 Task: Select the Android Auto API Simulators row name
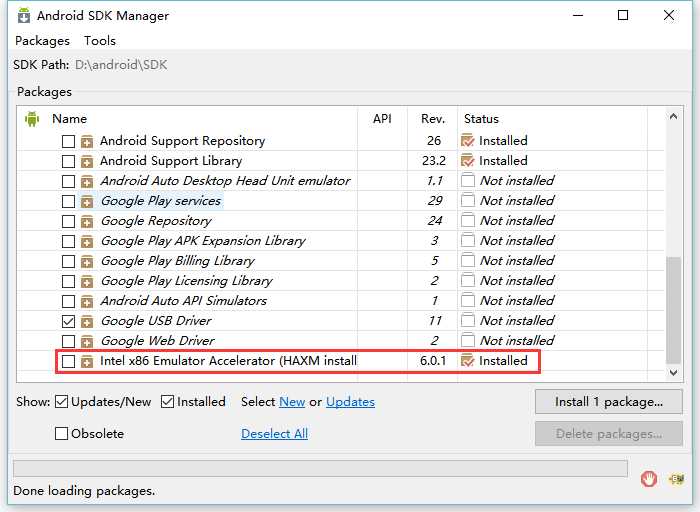click(x=183, y=300)
